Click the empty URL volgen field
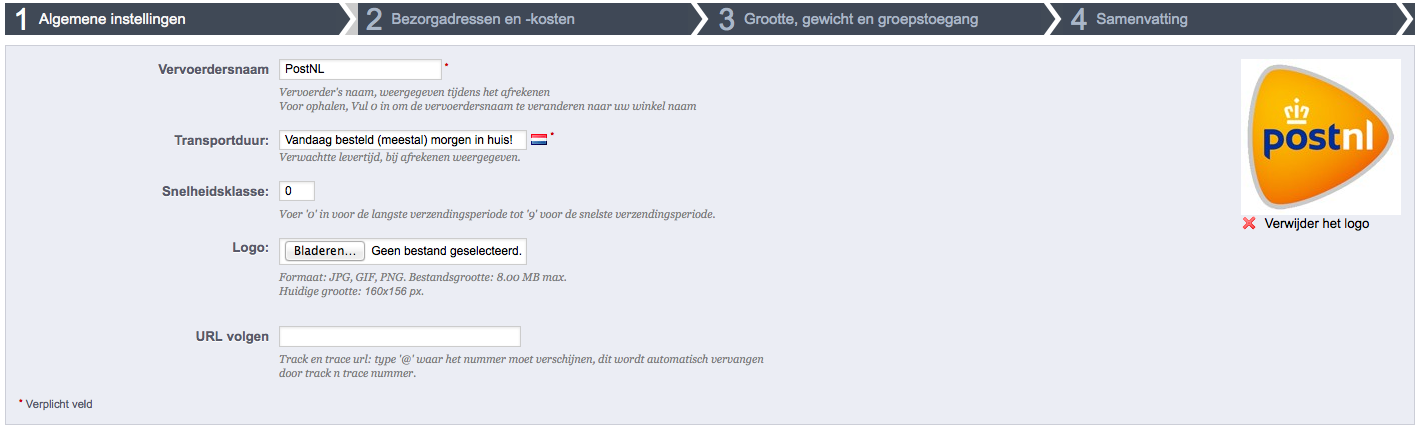Screen dimensions: 1423x432 click(x=400, y=336)
